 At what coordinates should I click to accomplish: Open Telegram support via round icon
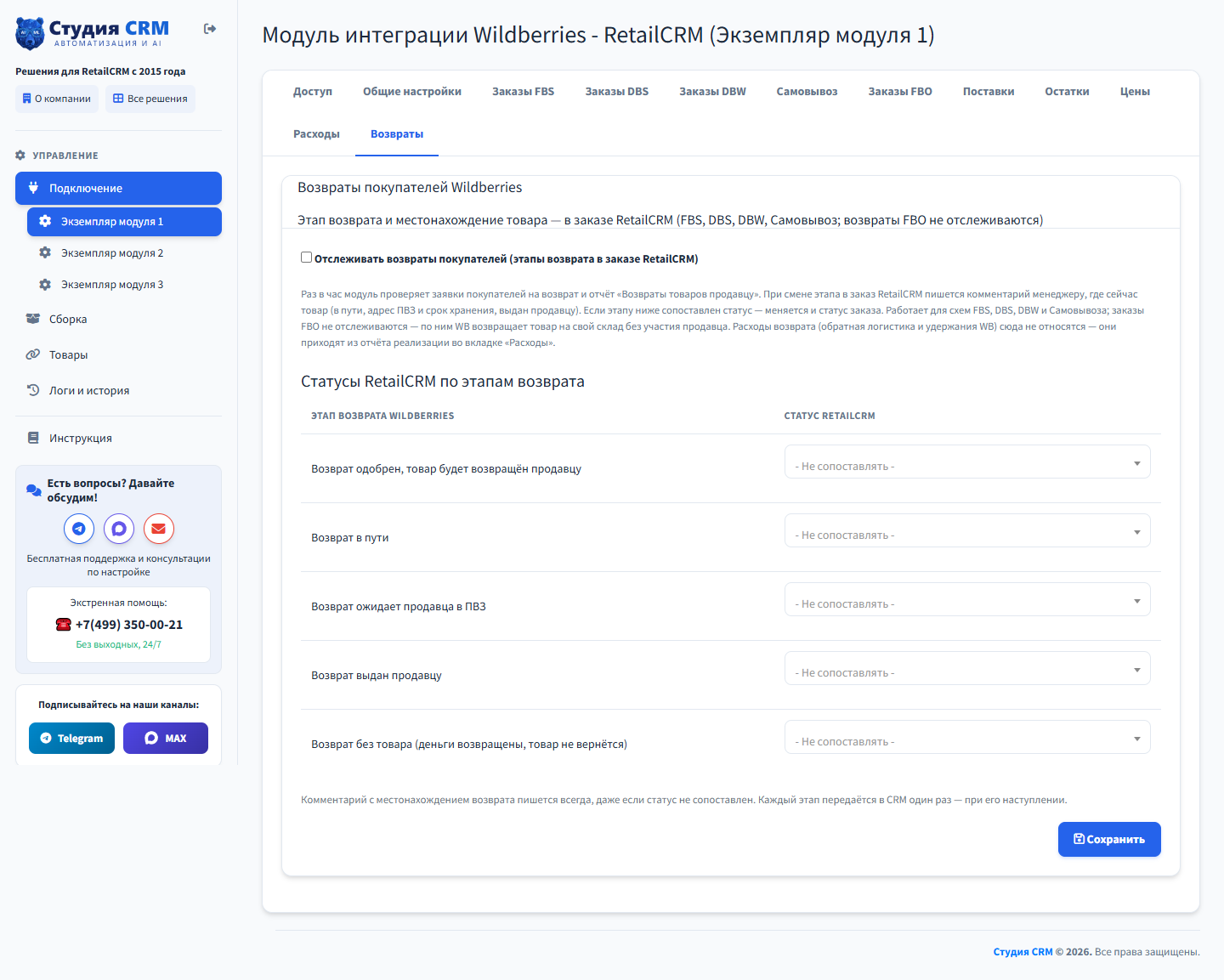tap(79, 529)
